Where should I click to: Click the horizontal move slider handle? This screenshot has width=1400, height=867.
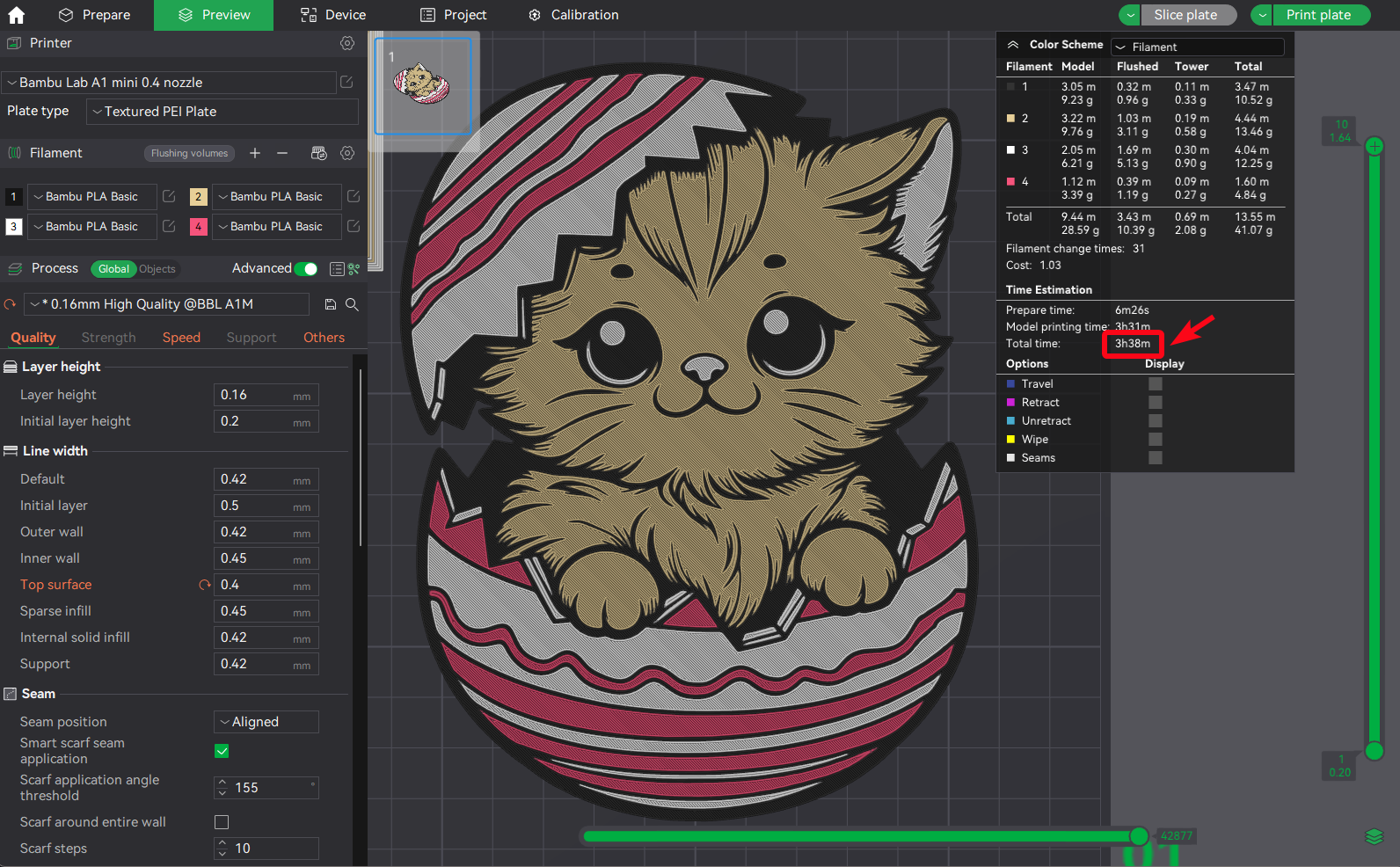(x=1139, y=836)
